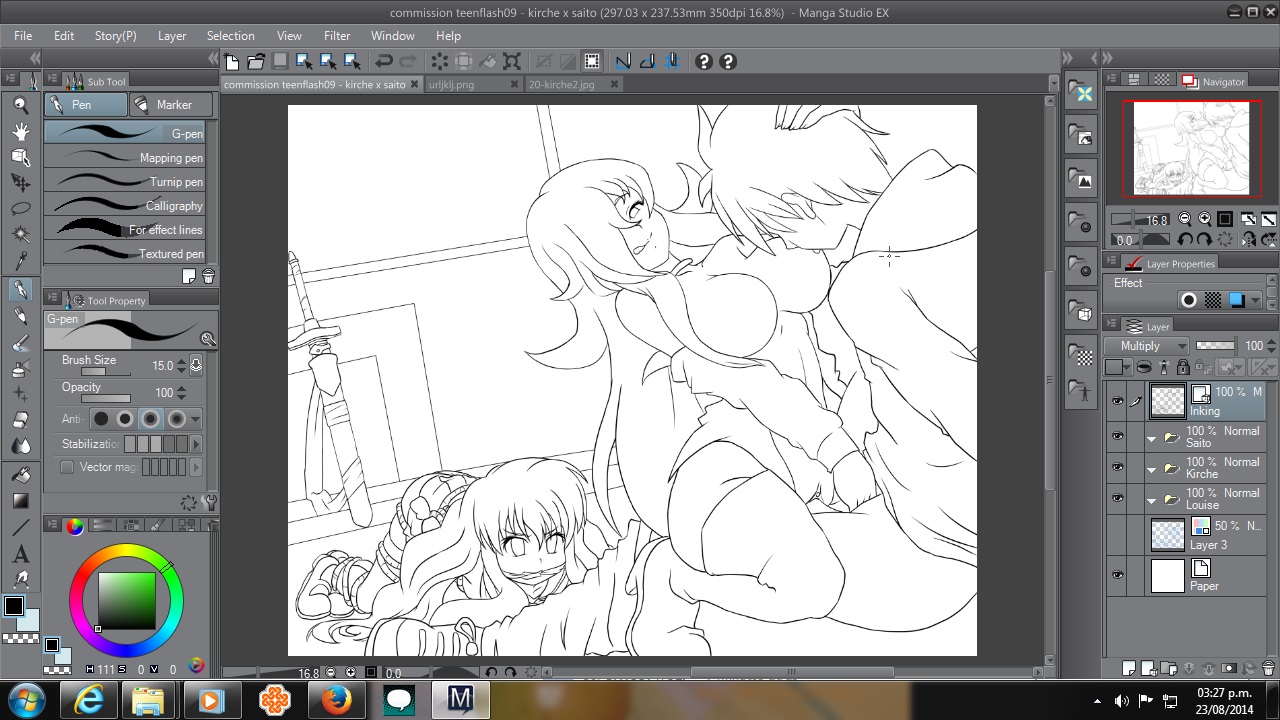Create a new document from toolbar
The height and width of the screenshot is (720, 1280).
[x=232, y=61]
